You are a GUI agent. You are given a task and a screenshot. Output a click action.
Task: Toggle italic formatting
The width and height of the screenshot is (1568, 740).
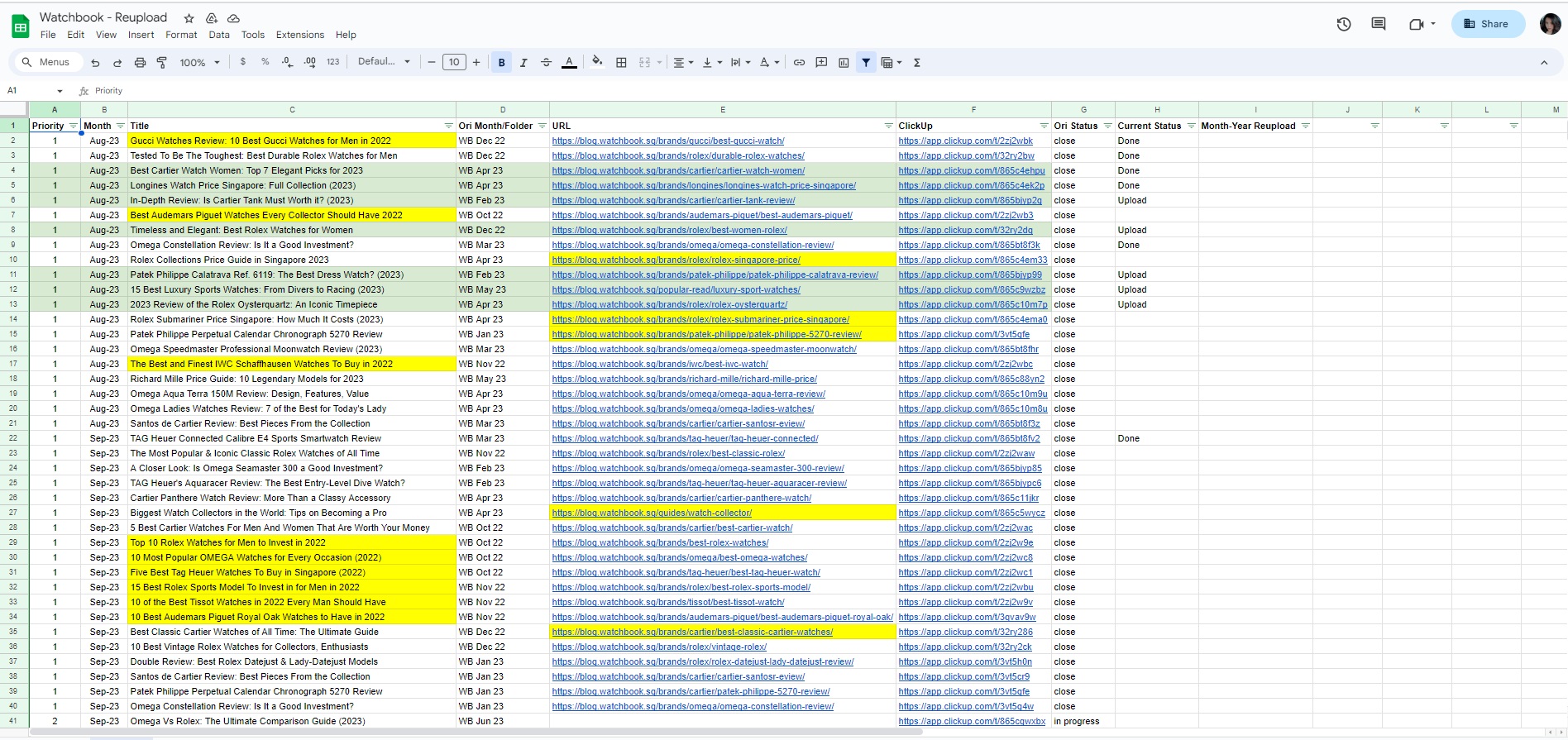pos(523,62)
